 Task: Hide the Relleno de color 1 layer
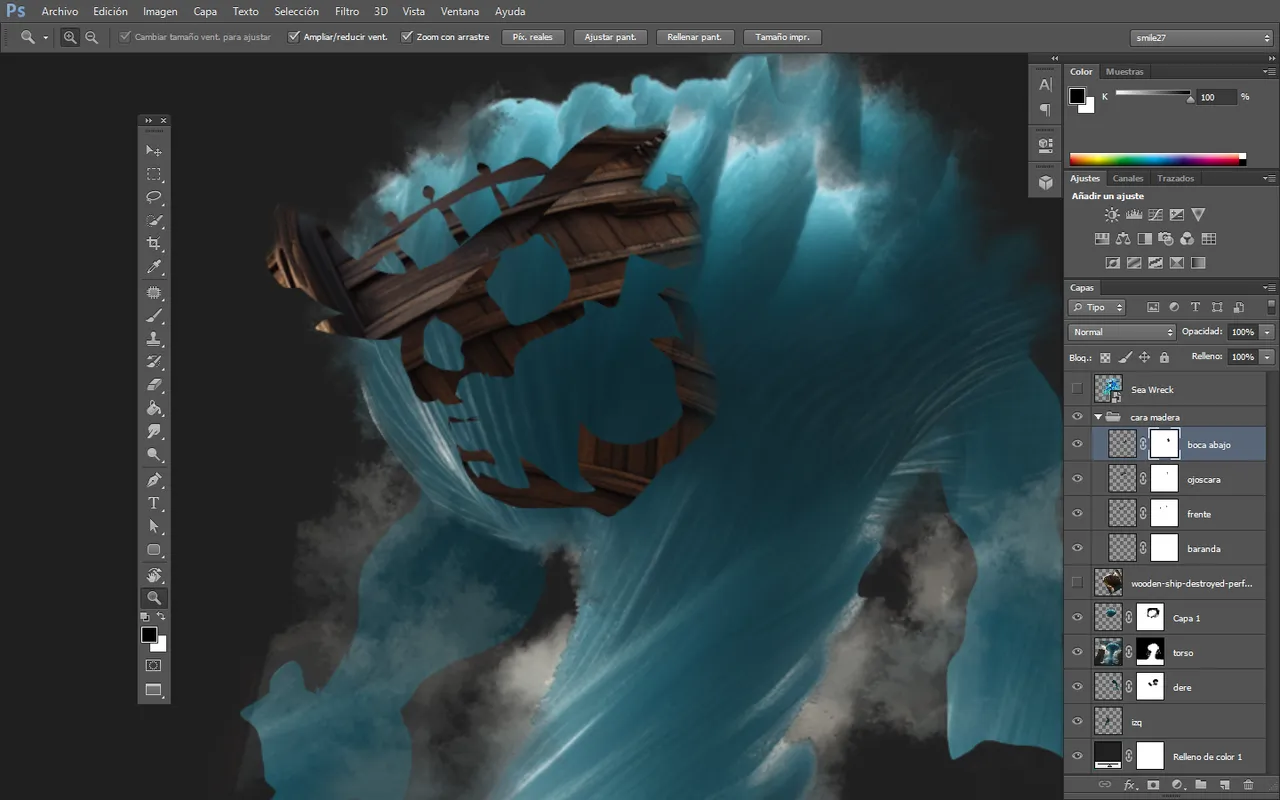pos(1077,756)
